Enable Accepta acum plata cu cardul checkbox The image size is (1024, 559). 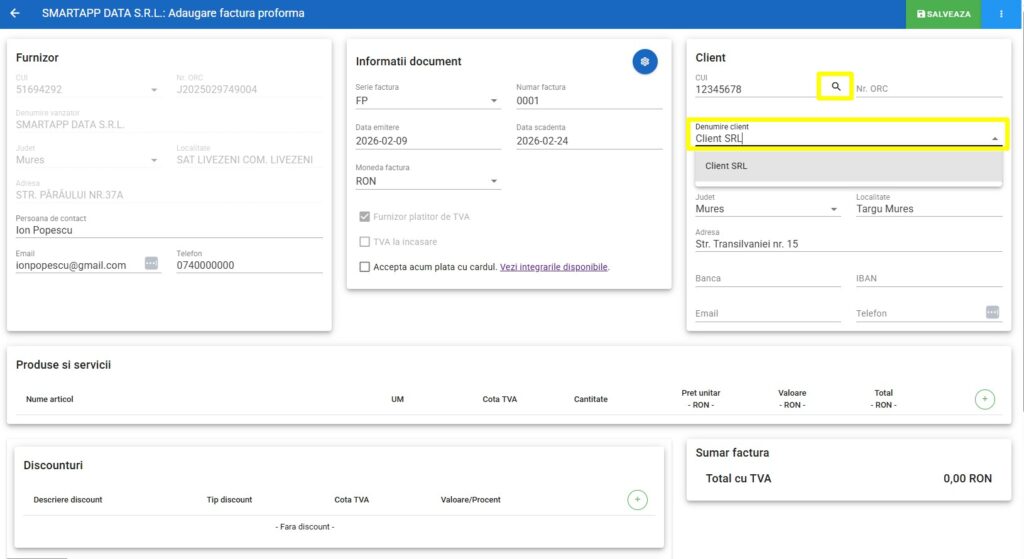364,267
